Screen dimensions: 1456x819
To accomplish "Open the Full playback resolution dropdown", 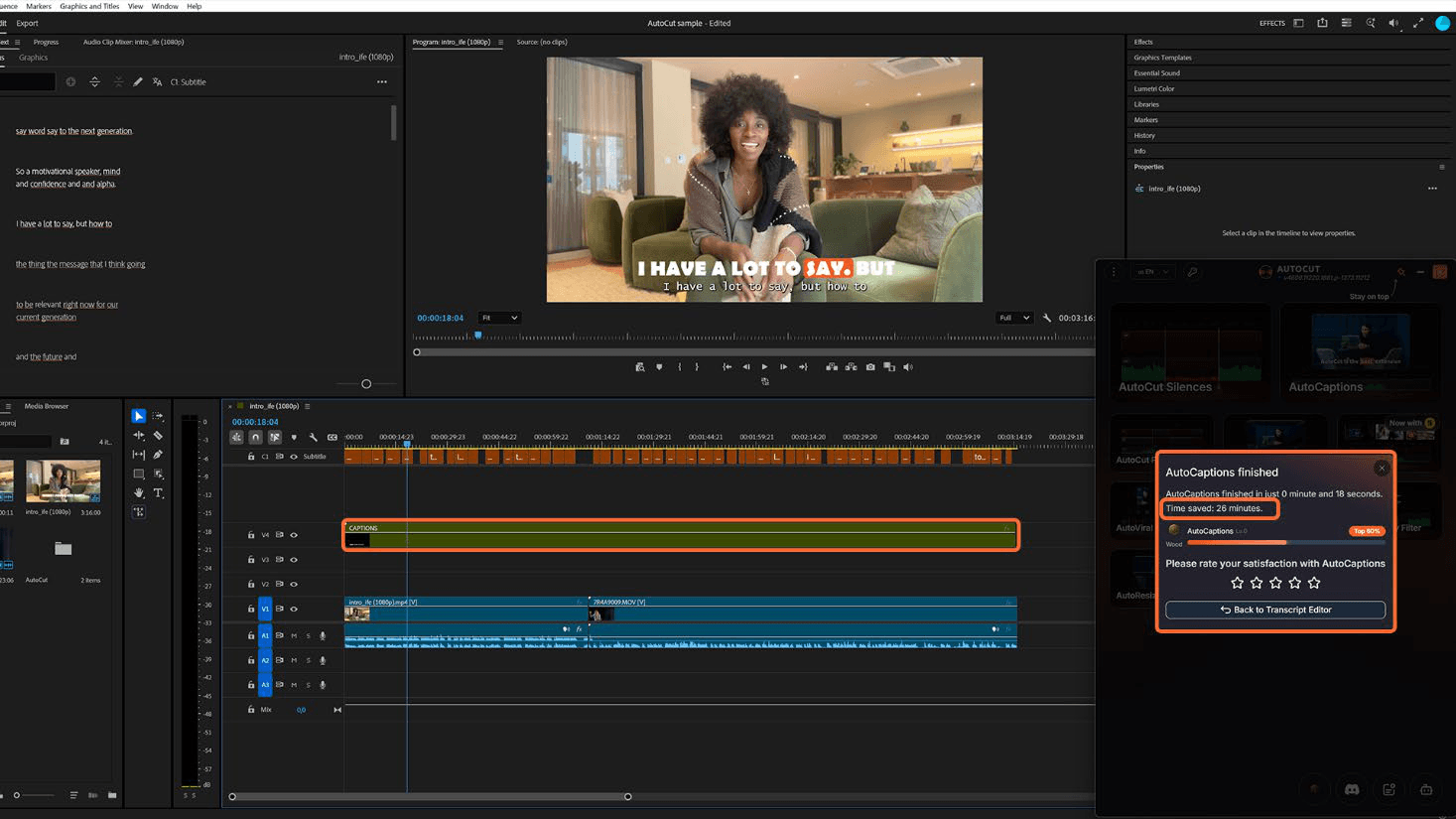I will click(x=1014, y=318).
